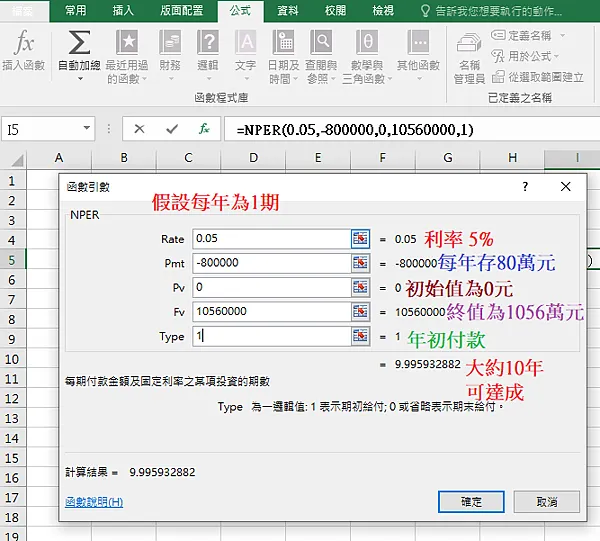Switch to the Data (資料) tab

pyautogui.click(x=288, y=11)
